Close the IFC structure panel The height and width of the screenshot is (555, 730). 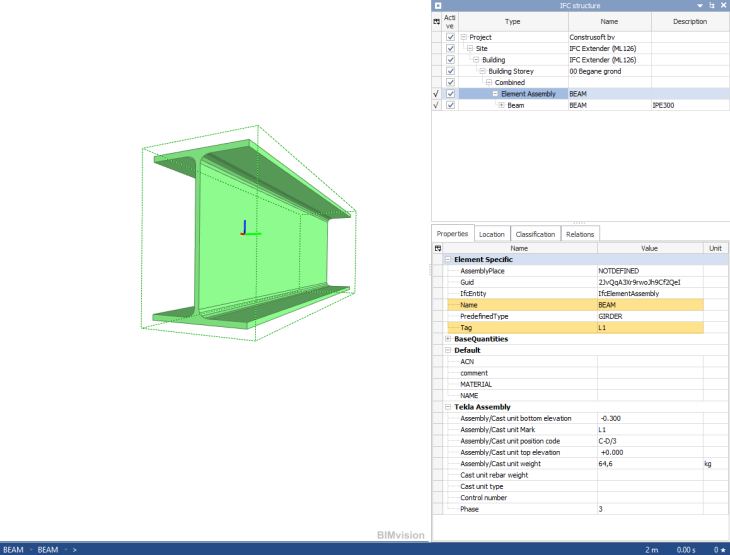pos(723,6)
